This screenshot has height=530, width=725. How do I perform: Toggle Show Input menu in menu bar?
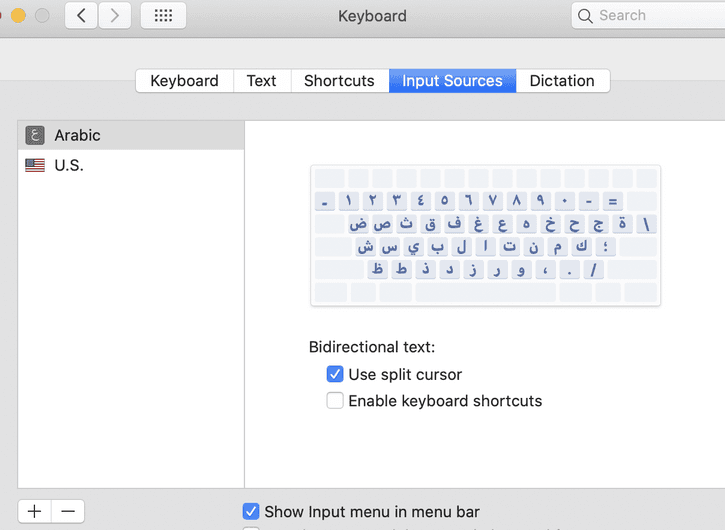pyautogui.click(x=252, y=511)
